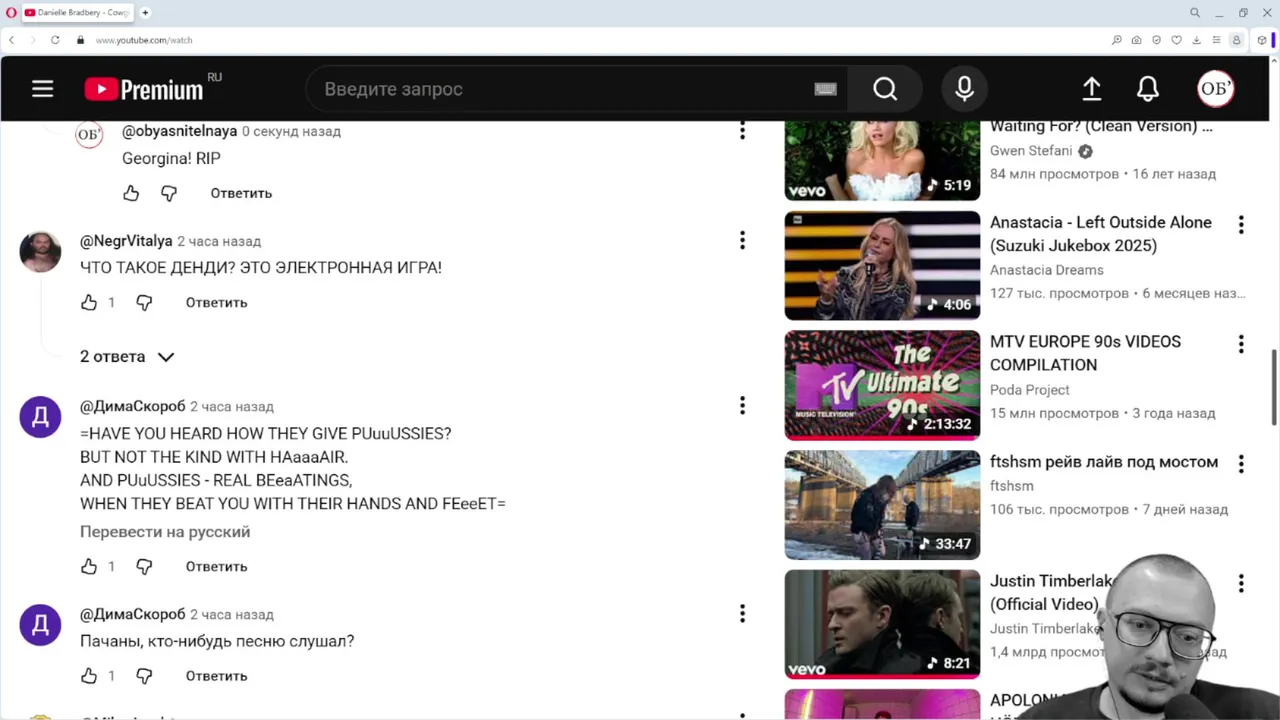Screen dimensions: 1280x720
Task: Open Gwen Stefani 5:19 video thumbnail
Action: tap(882, 160)
